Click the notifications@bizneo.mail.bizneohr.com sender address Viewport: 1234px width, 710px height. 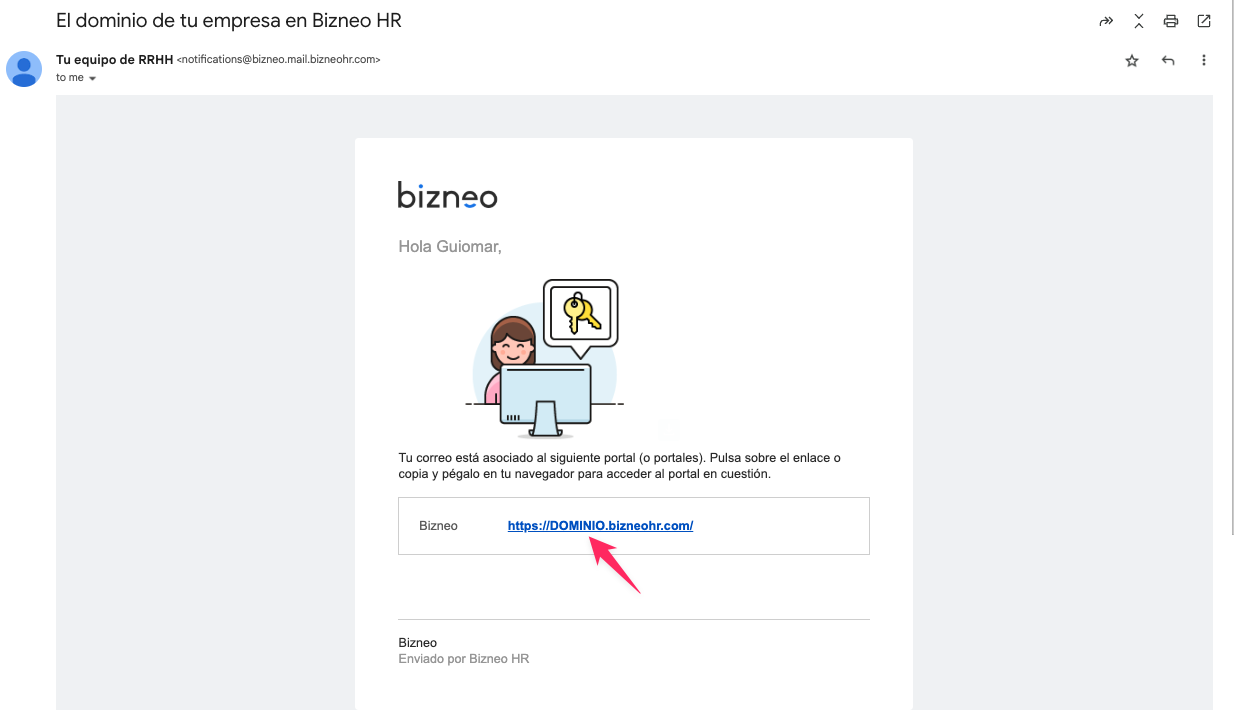coord(278,60)
